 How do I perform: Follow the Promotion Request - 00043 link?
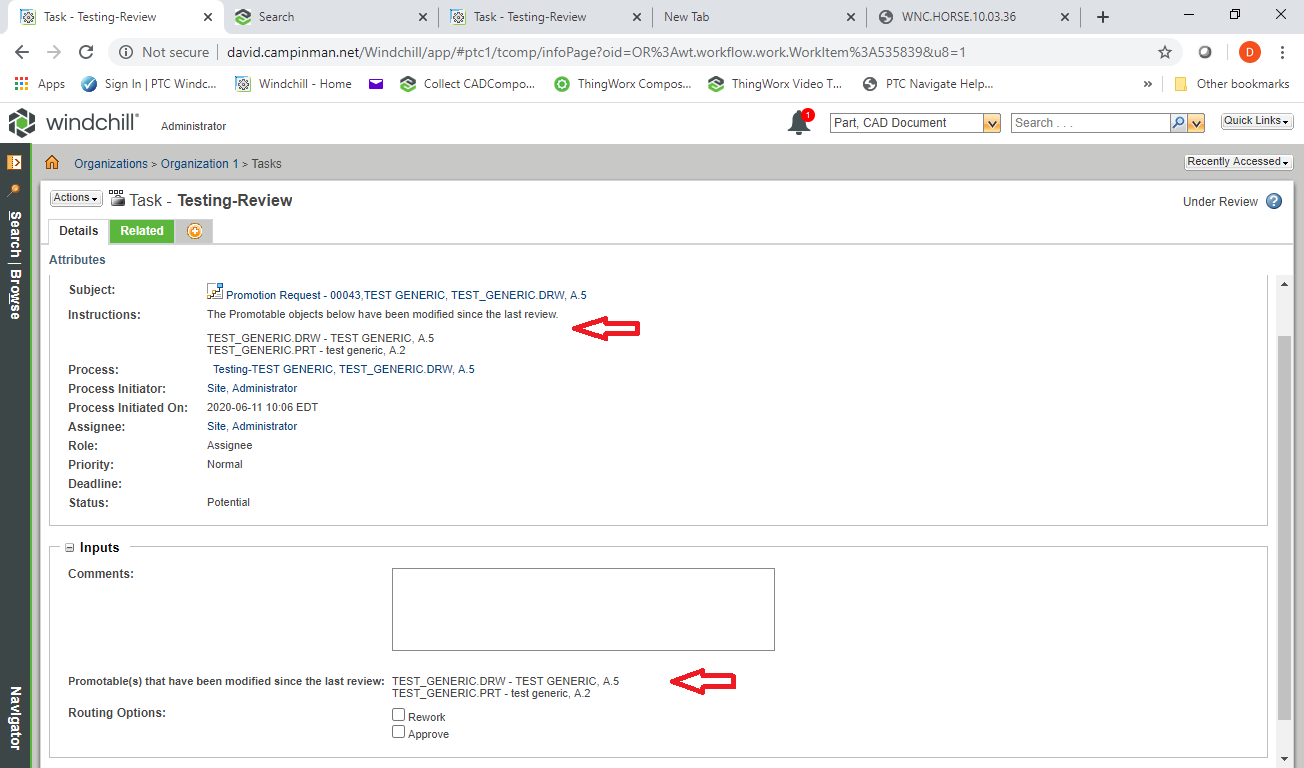pos(282,294)
